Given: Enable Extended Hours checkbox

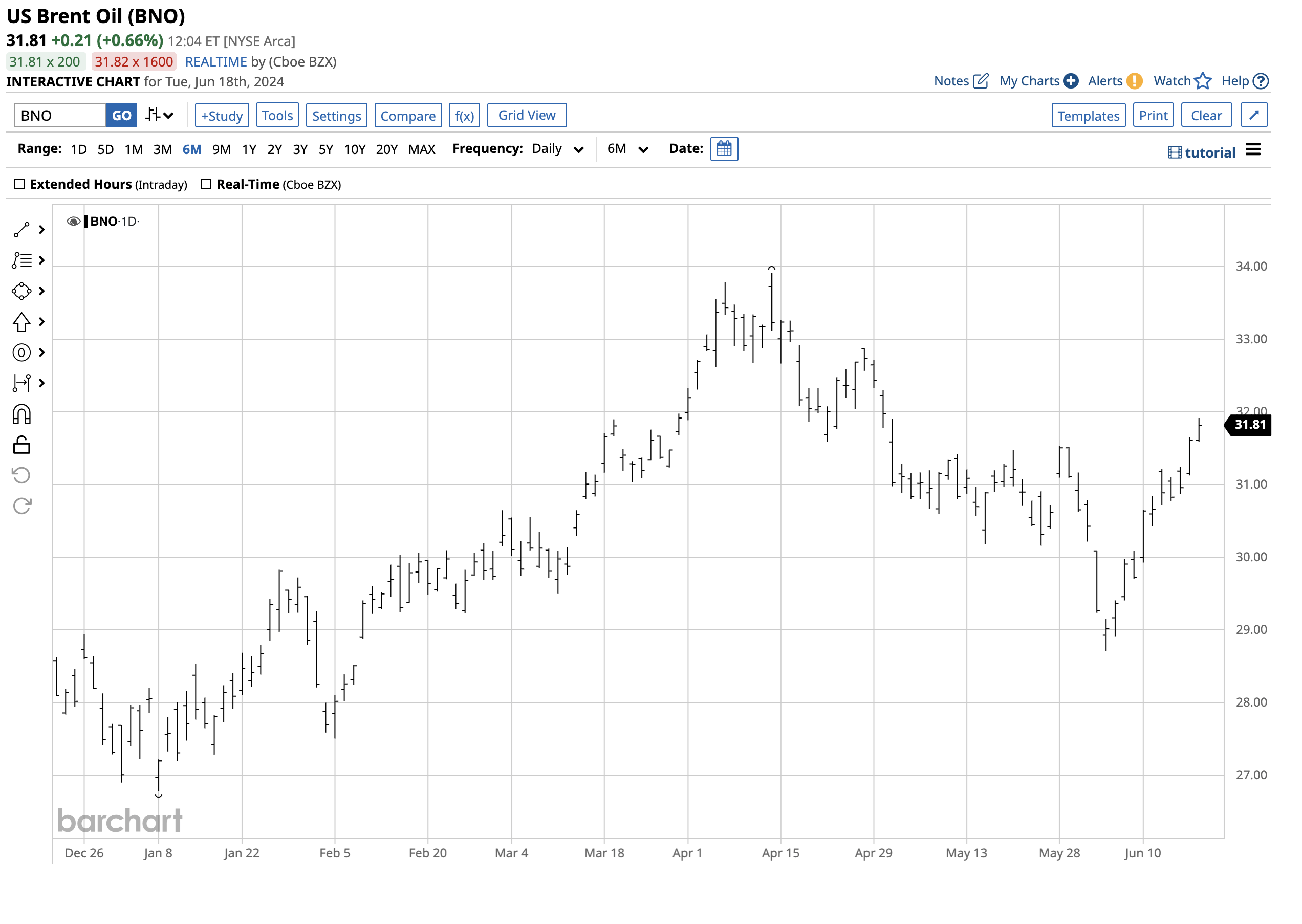Looking at the screenshot, I should [19, 184].
